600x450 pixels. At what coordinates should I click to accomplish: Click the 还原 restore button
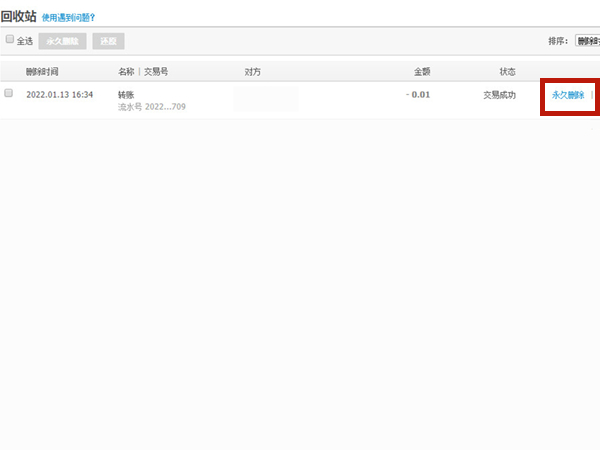pos(108,41)
